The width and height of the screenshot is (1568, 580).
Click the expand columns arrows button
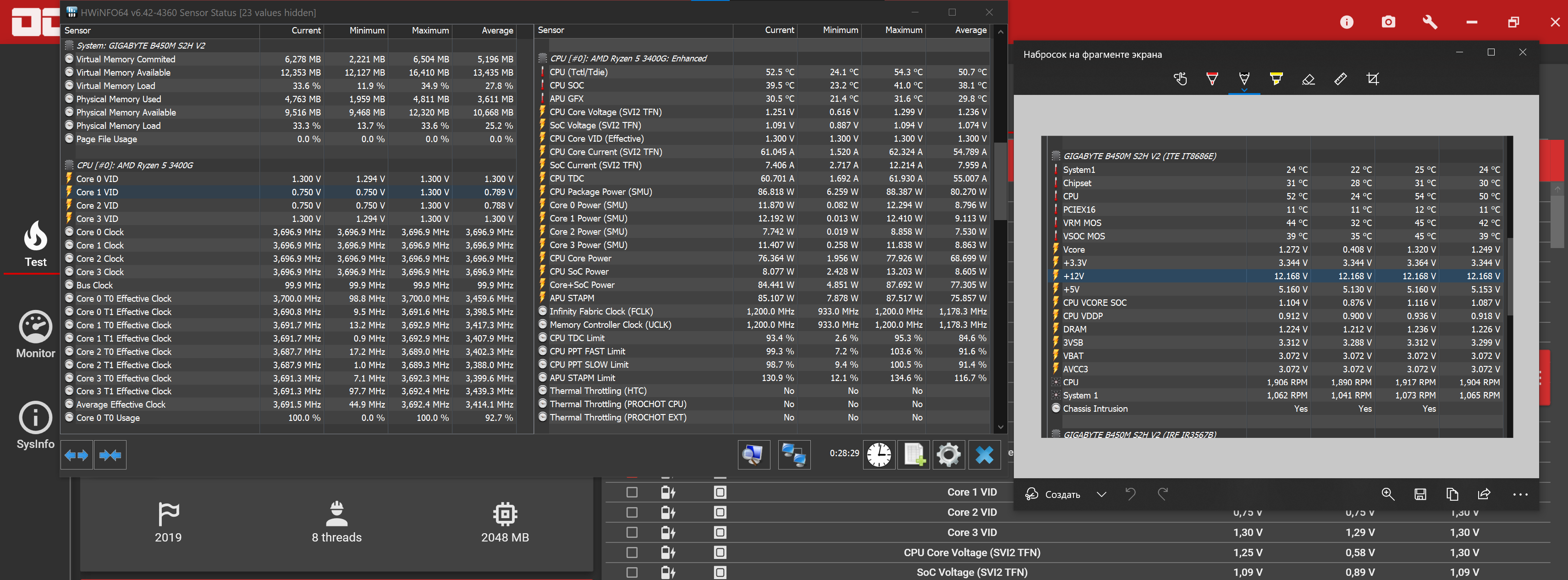click(x=77, y=455)
